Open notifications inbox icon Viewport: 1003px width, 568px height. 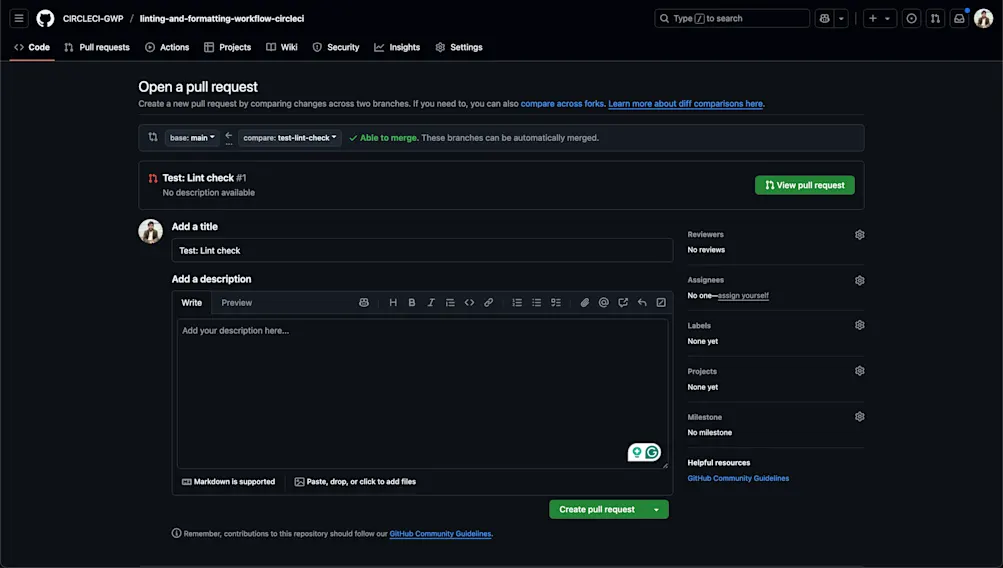point(959,19)
